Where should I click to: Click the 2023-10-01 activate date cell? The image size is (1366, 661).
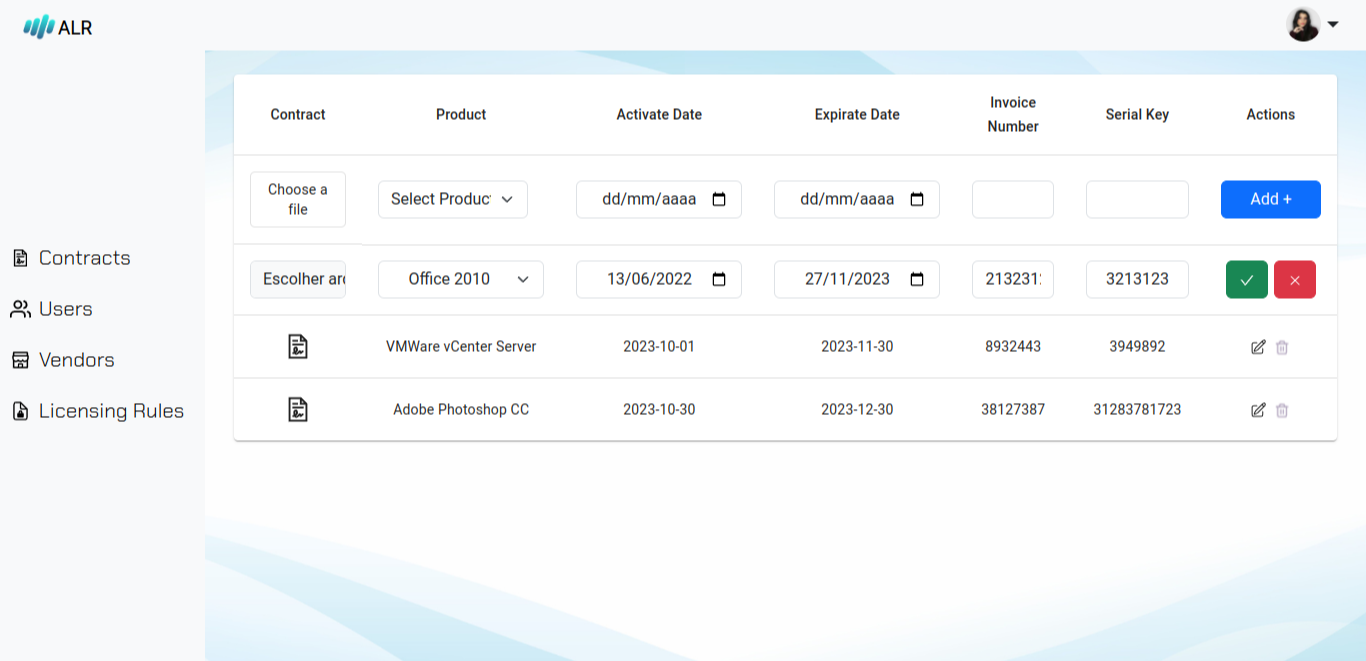[x=659, y=347]
